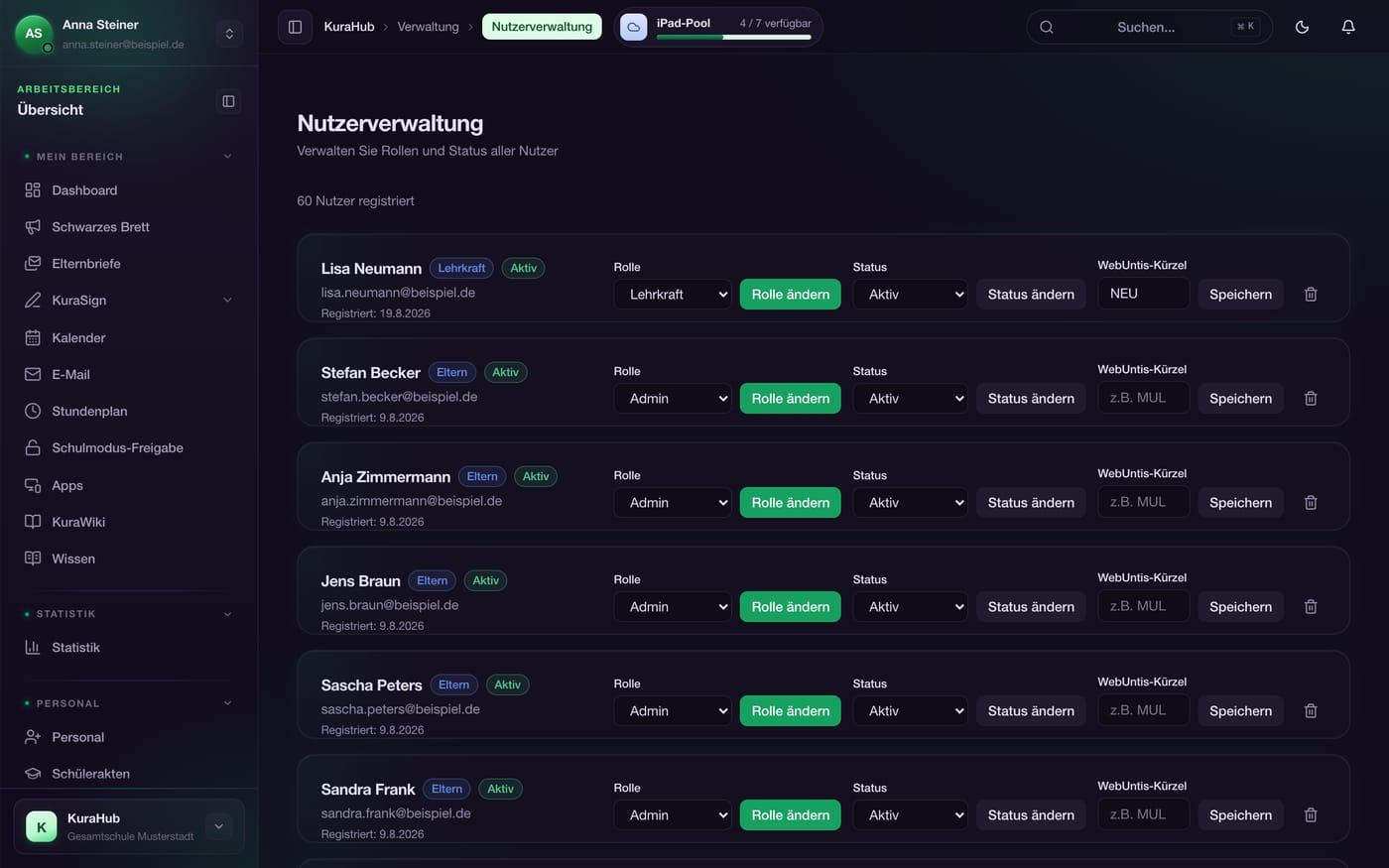This screenshot has height=868, width=1389.
Task: Collapse the Statistik section chevron
Action: pos(227,614)
